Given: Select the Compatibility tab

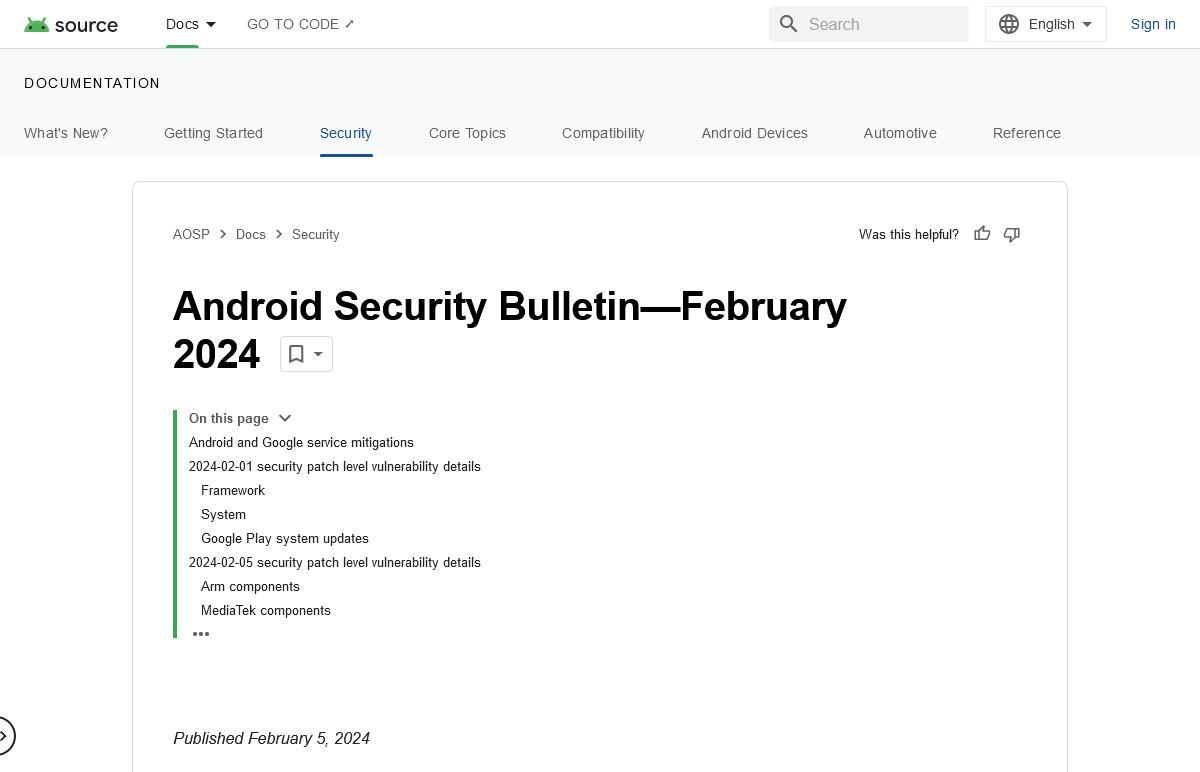Looking at the screenshot, I should click(x=603, y=133).
